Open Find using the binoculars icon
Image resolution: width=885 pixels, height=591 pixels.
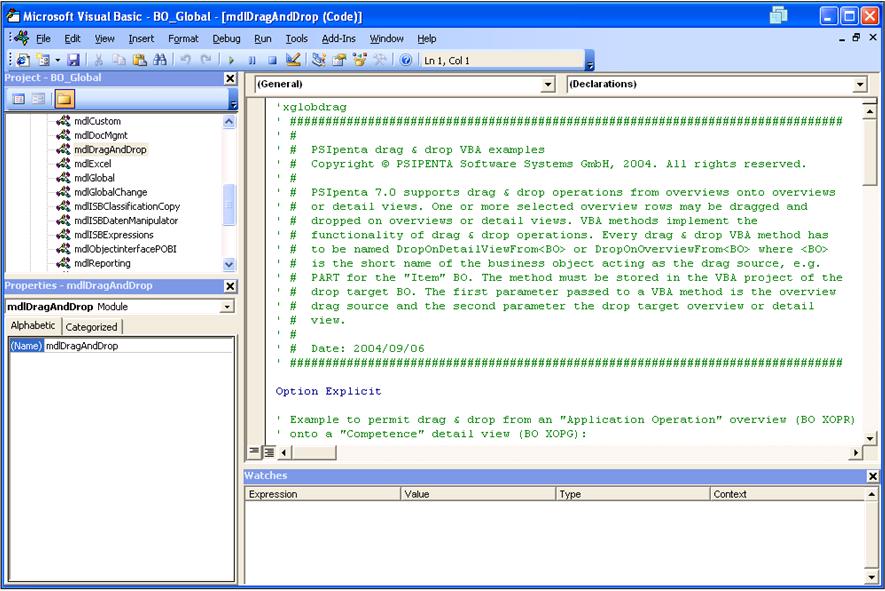160,60
